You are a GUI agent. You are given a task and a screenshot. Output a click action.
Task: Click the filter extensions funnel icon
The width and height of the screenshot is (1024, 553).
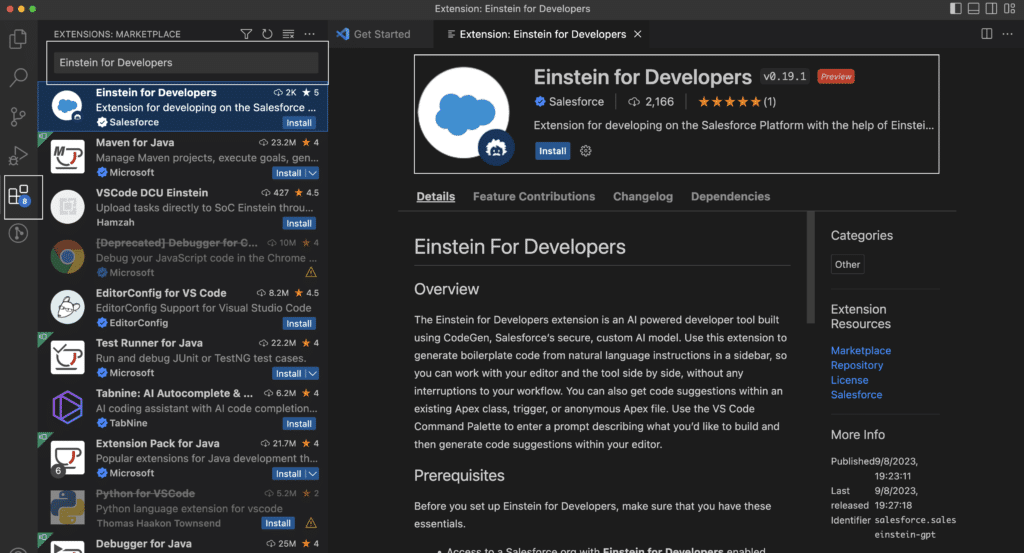246,34
